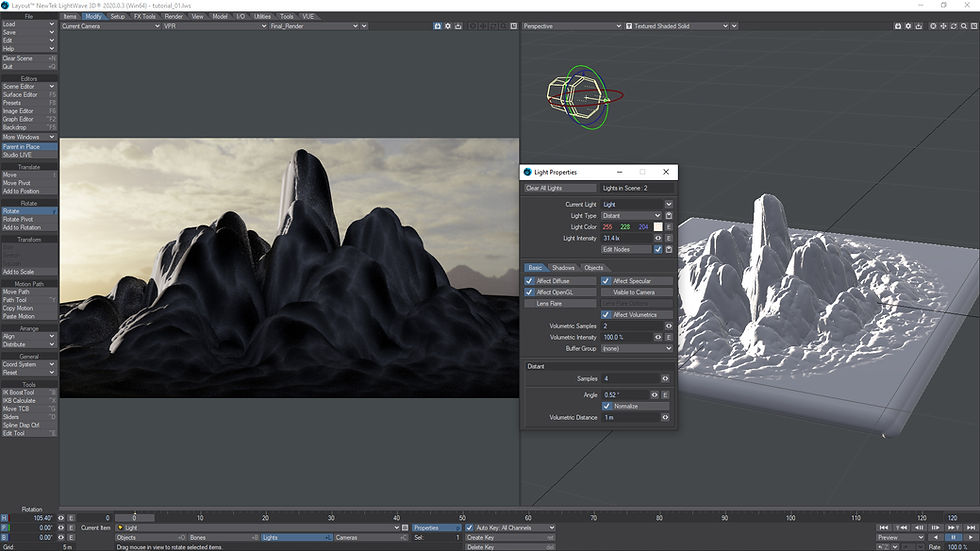The width and height of the screenshot is (980, 551).
Task: Disable the Affect Specular option
Action: [606, 281]
